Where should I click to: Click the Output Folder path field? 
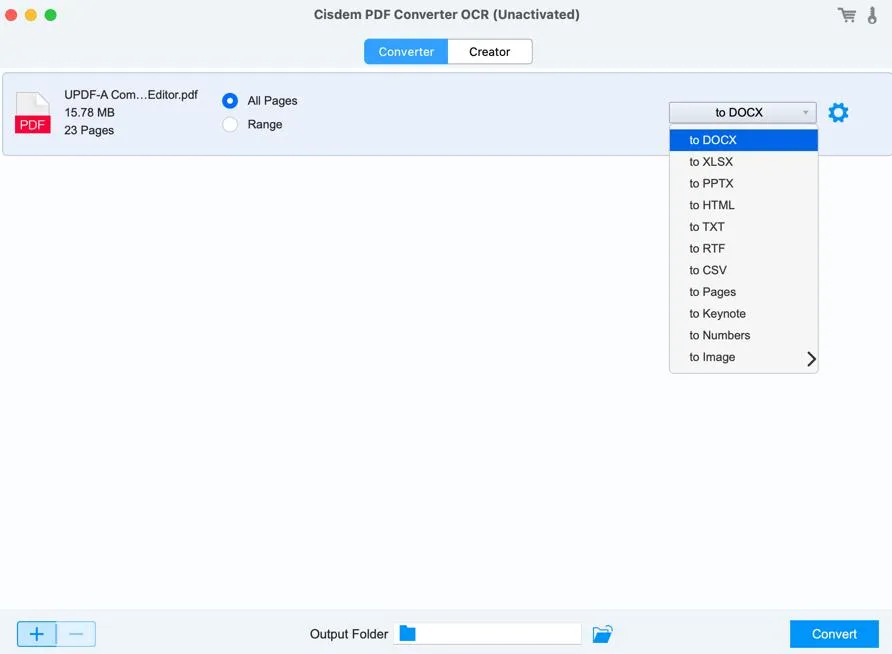tap(488, 634)
